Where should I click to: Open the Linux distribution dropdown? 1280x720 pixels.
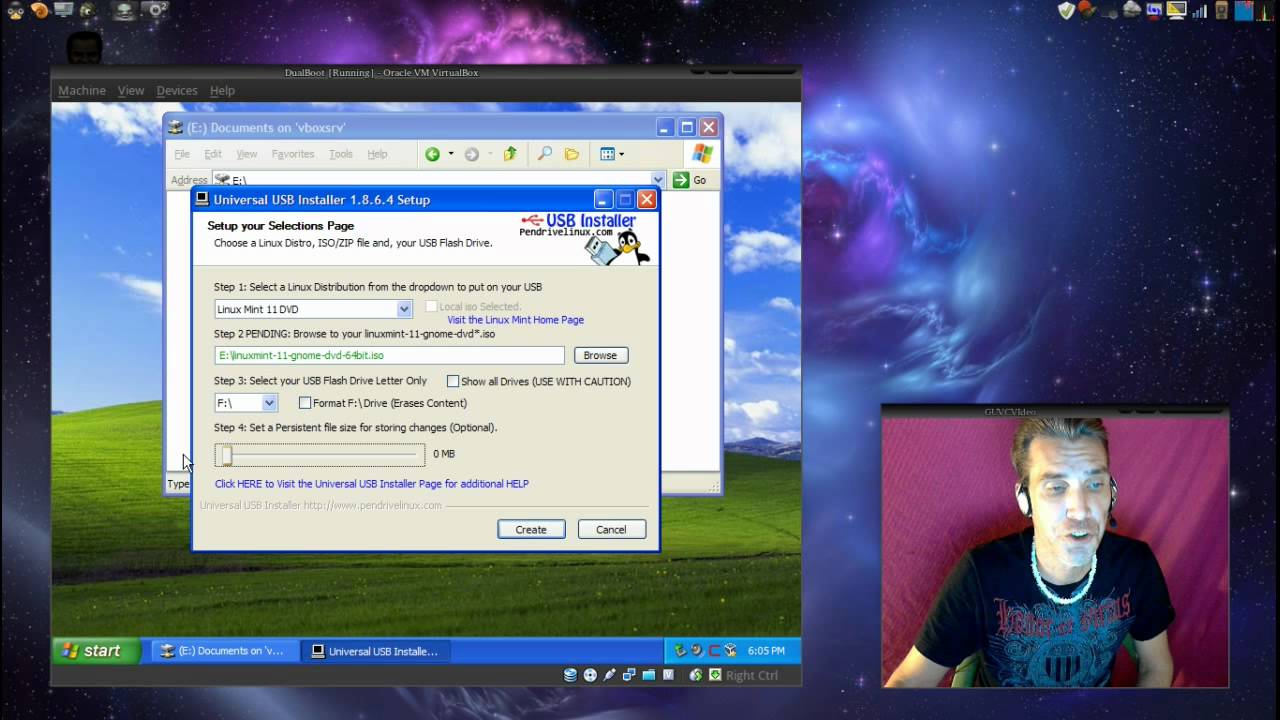(404, 309)
